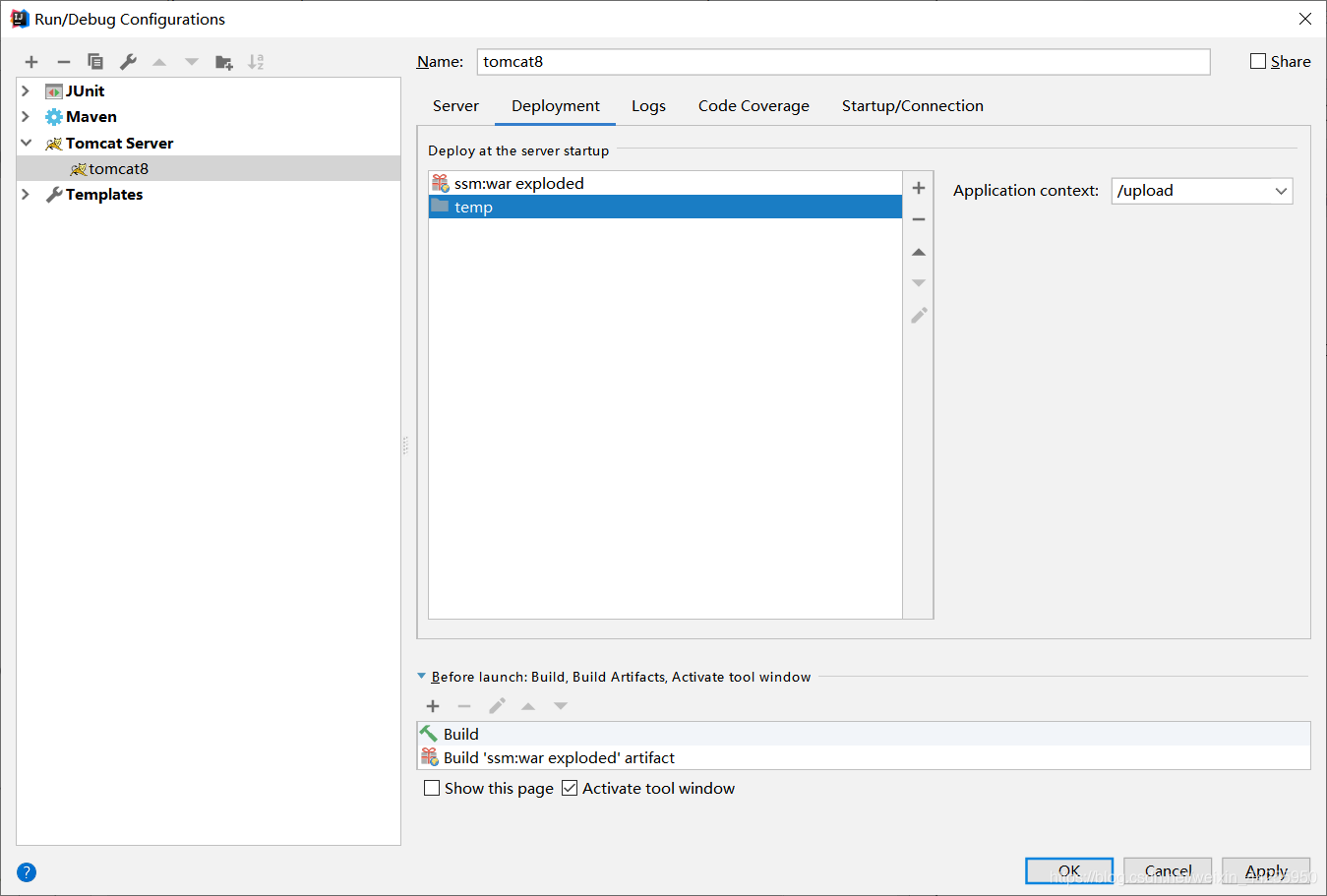Viewport: 1327px width, 896px height.
Task: Click the Apply button
Action: click(1266, 871)
